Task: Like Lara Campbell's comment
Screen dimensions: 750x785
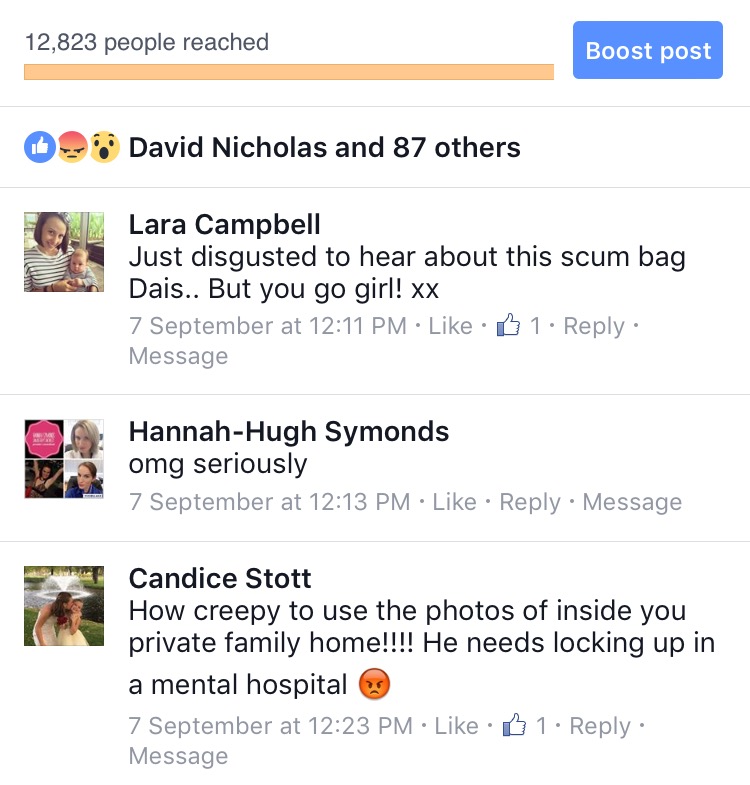Action: [x=450, y=326]
